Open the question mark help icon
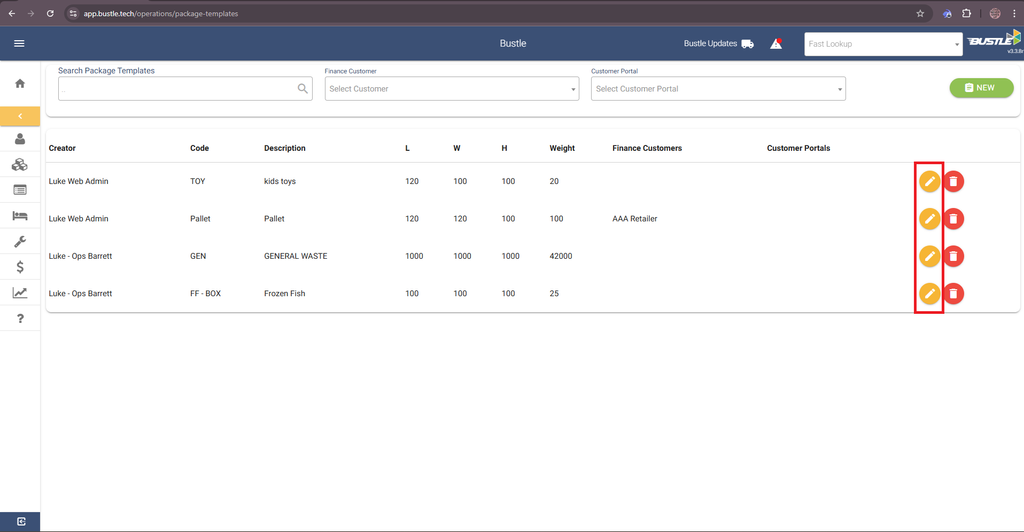Viewport: 1024px width, 532px height. pos(20,319)
